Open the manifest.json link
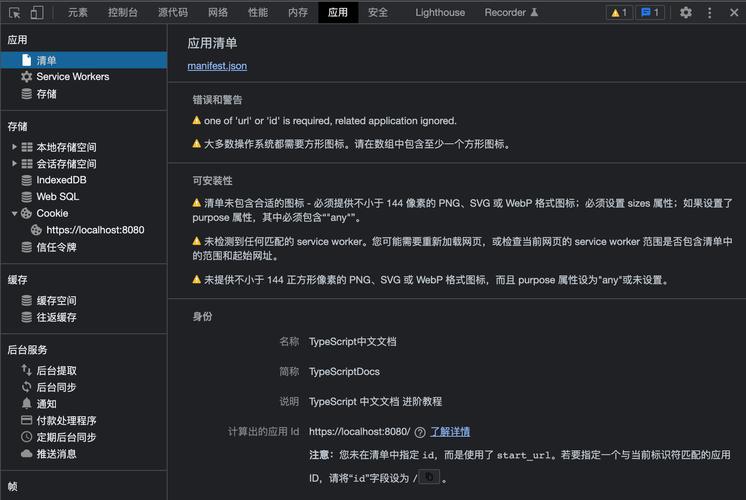746x500 pixels. click(x=217, y=66)
